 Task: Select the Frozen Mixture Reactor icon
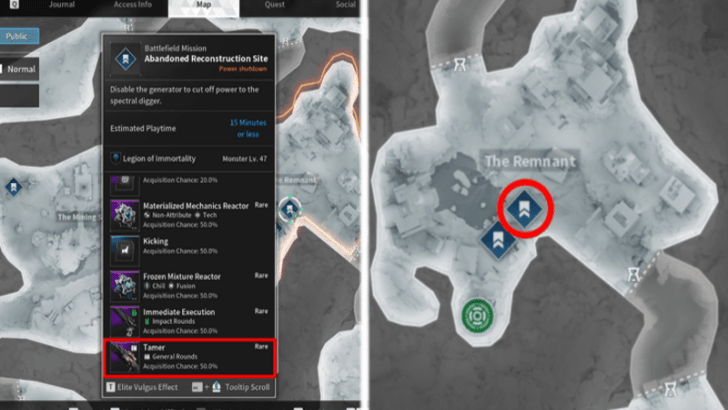125,284
